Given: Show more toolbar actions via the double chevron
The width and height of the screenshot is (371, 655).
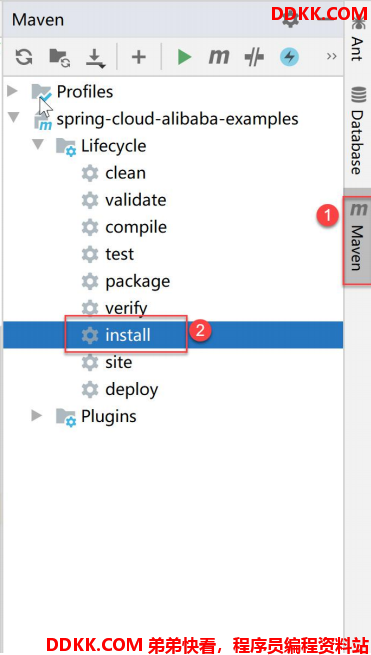Looking at the screenshot, I should pyautogui.click(x=332, y=56).
